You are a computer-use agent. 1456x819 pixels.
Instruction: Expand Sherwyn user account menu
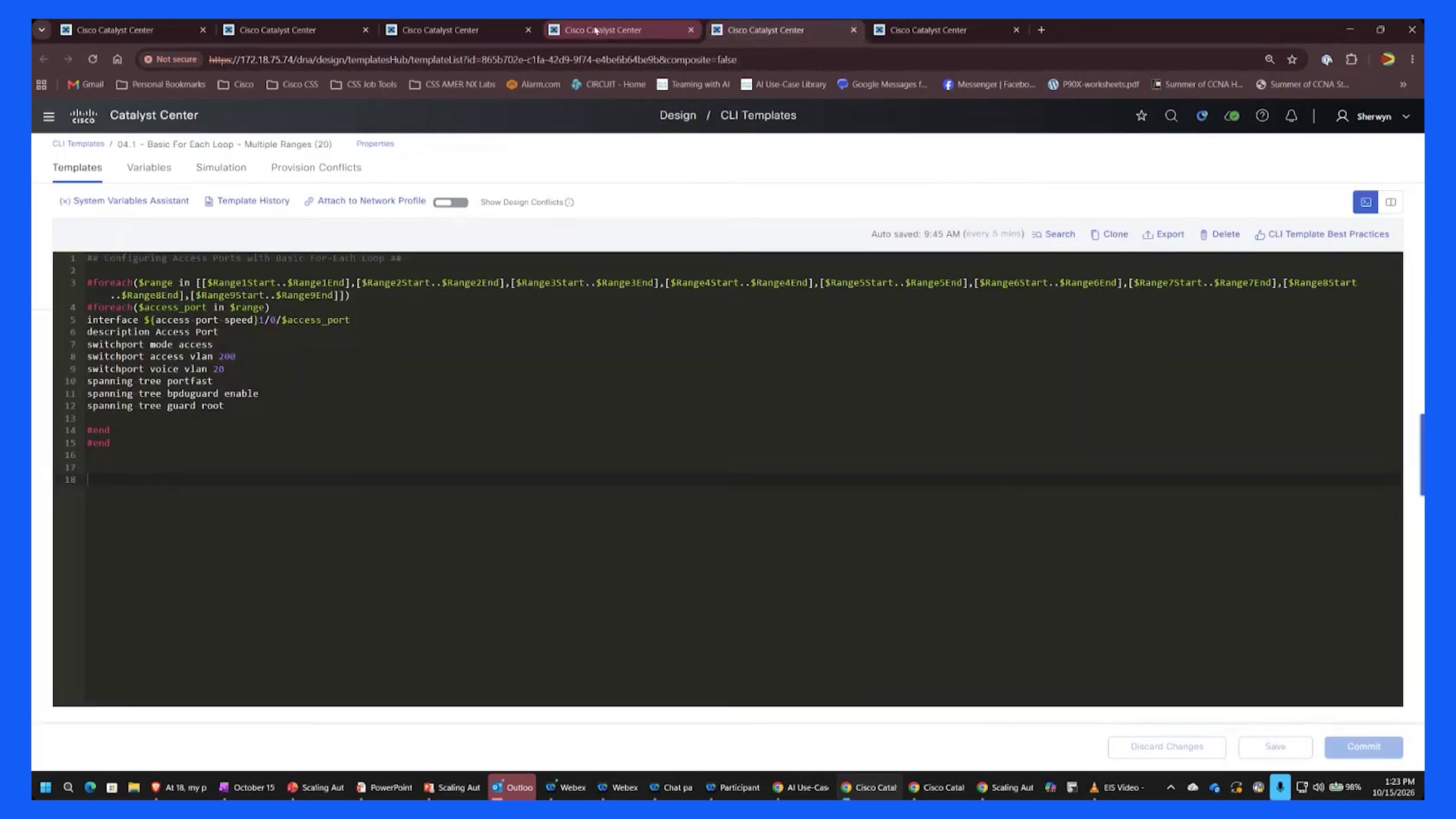tap(1373, 116)
